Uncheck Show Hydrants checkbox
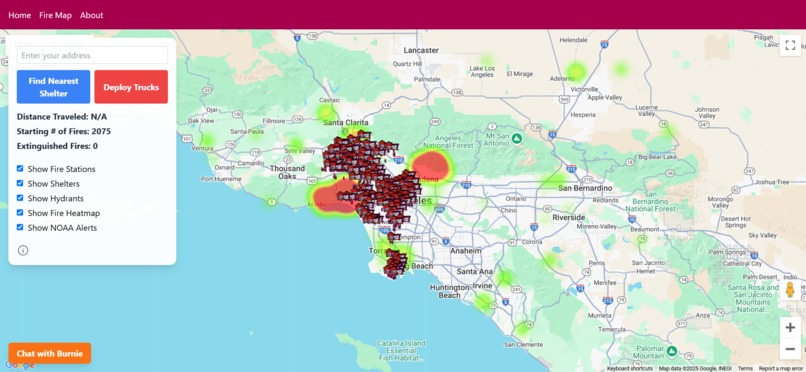806x372 pixels. tap(20, 198)
